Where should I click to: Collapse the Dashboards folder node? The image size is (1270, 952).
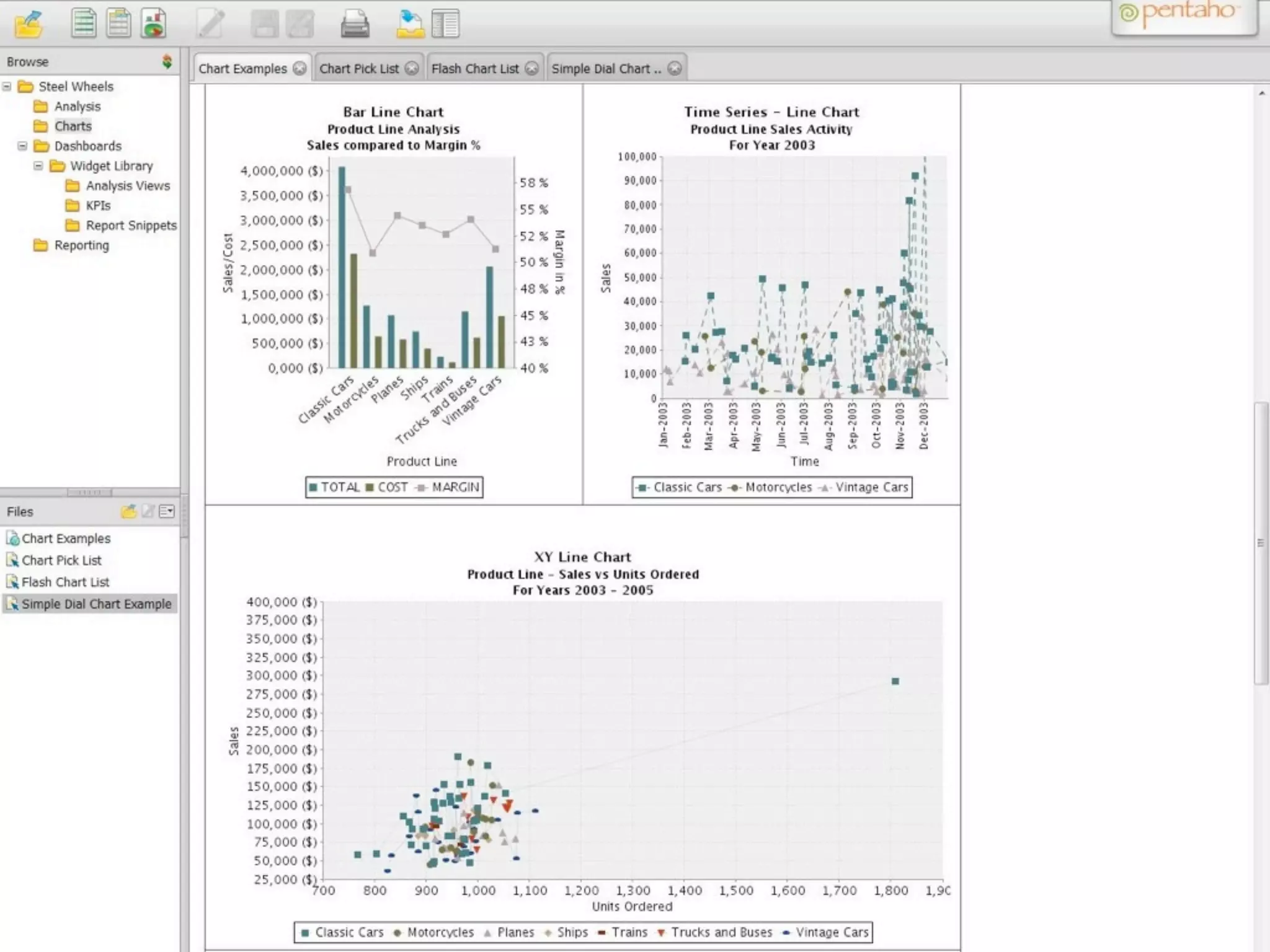22,146
